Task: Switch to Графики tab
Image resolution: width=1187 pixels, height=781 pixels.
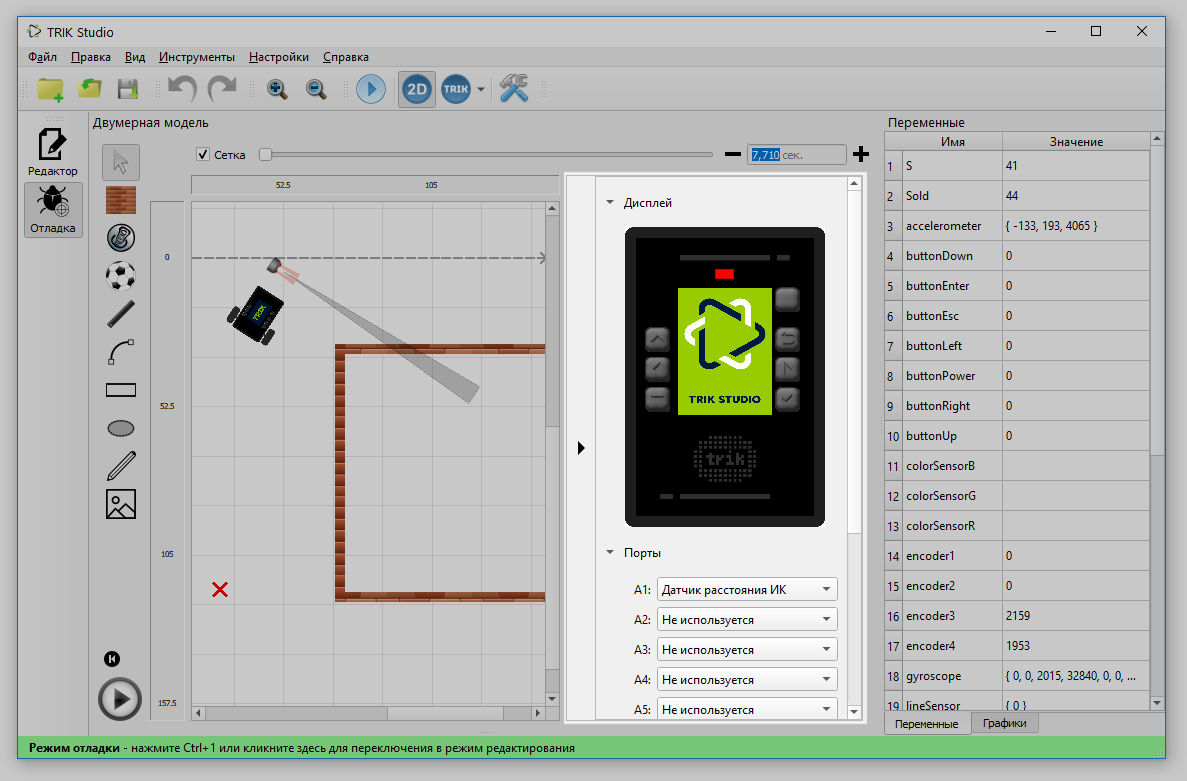Action: click(1005, 723)
